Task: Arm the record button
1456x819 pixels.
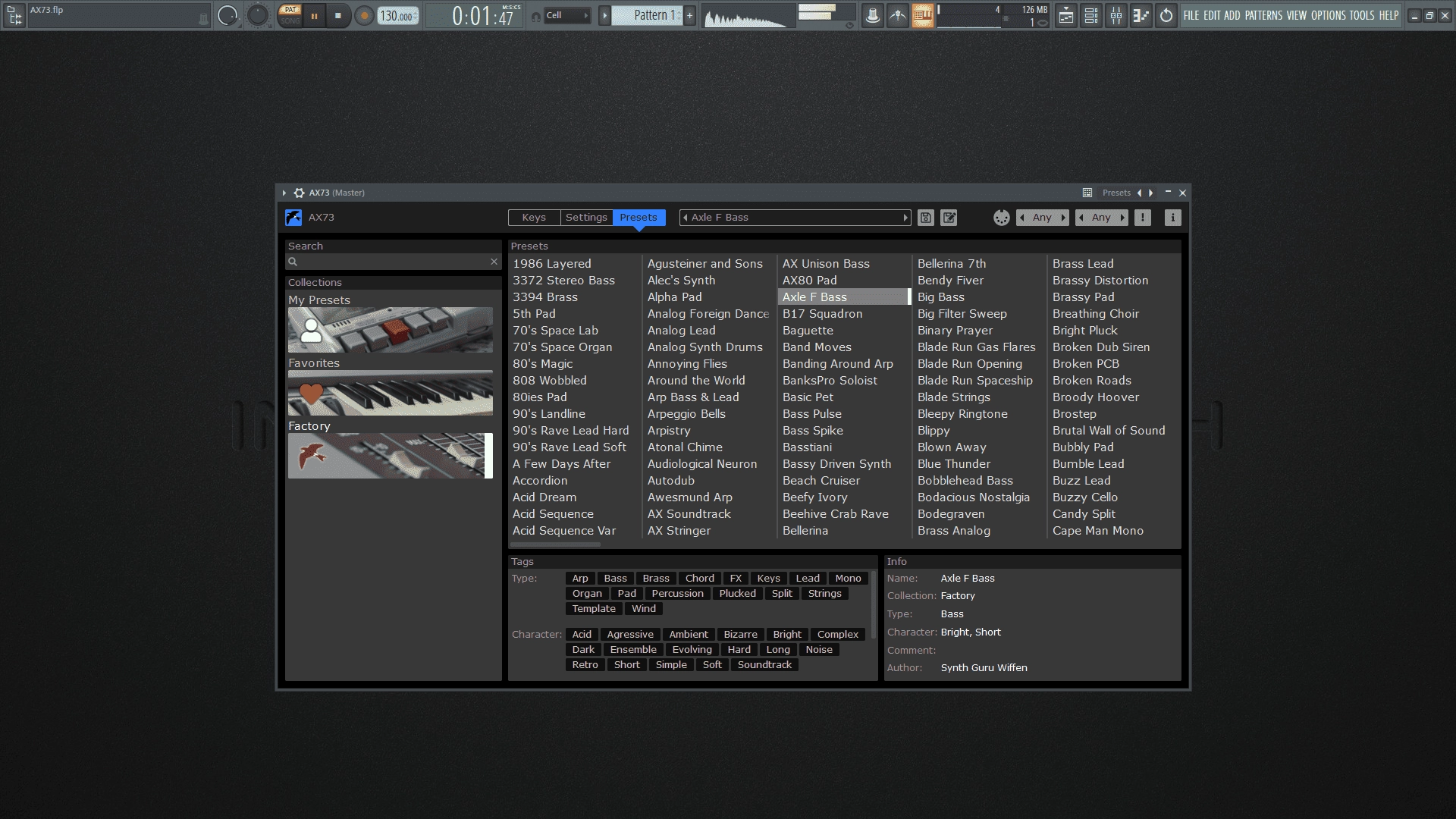Action: (364, 15)
